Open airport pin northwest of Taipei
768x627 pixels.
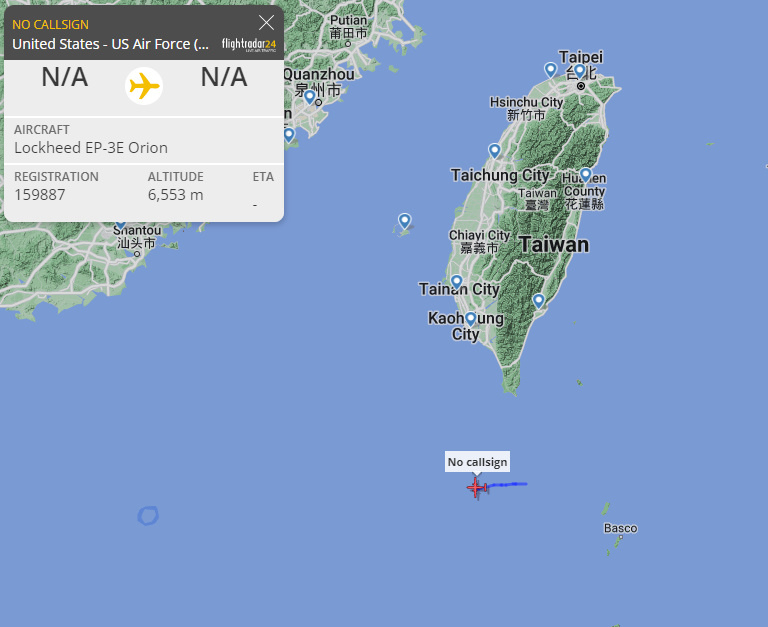(551, 70)
